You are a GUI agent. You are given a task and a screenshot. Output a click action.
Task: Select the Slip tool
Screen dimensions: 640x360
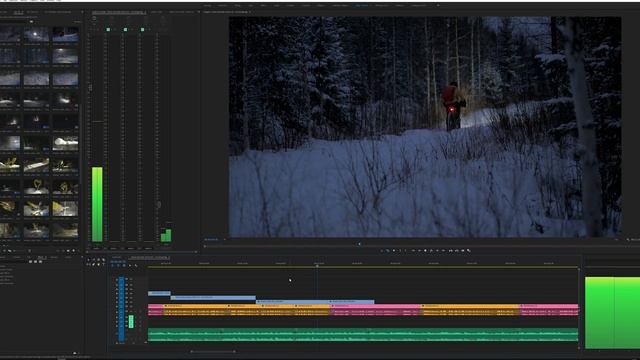[88, 264]
